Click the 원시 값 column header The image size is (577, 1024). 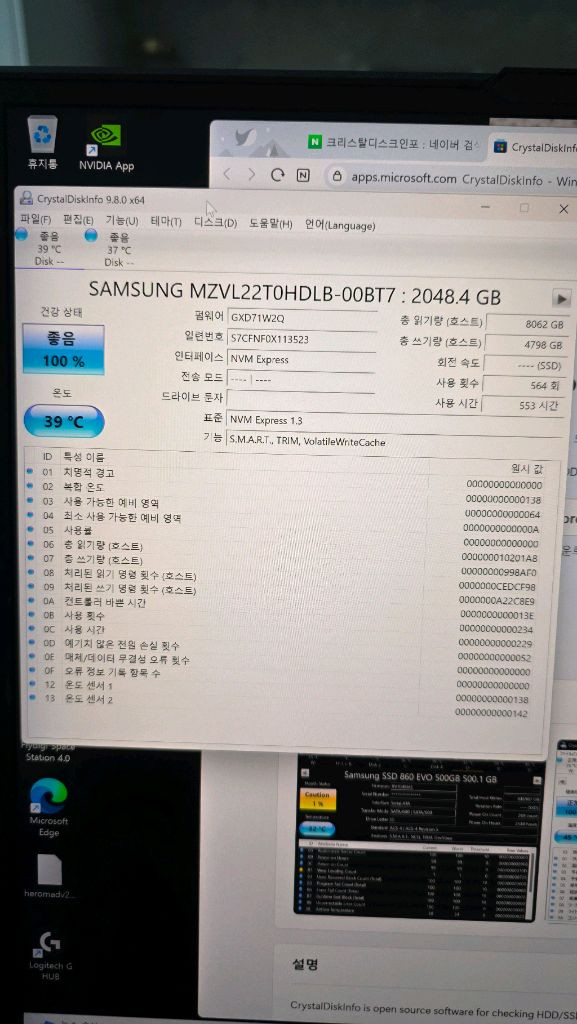tap(525, 468)
